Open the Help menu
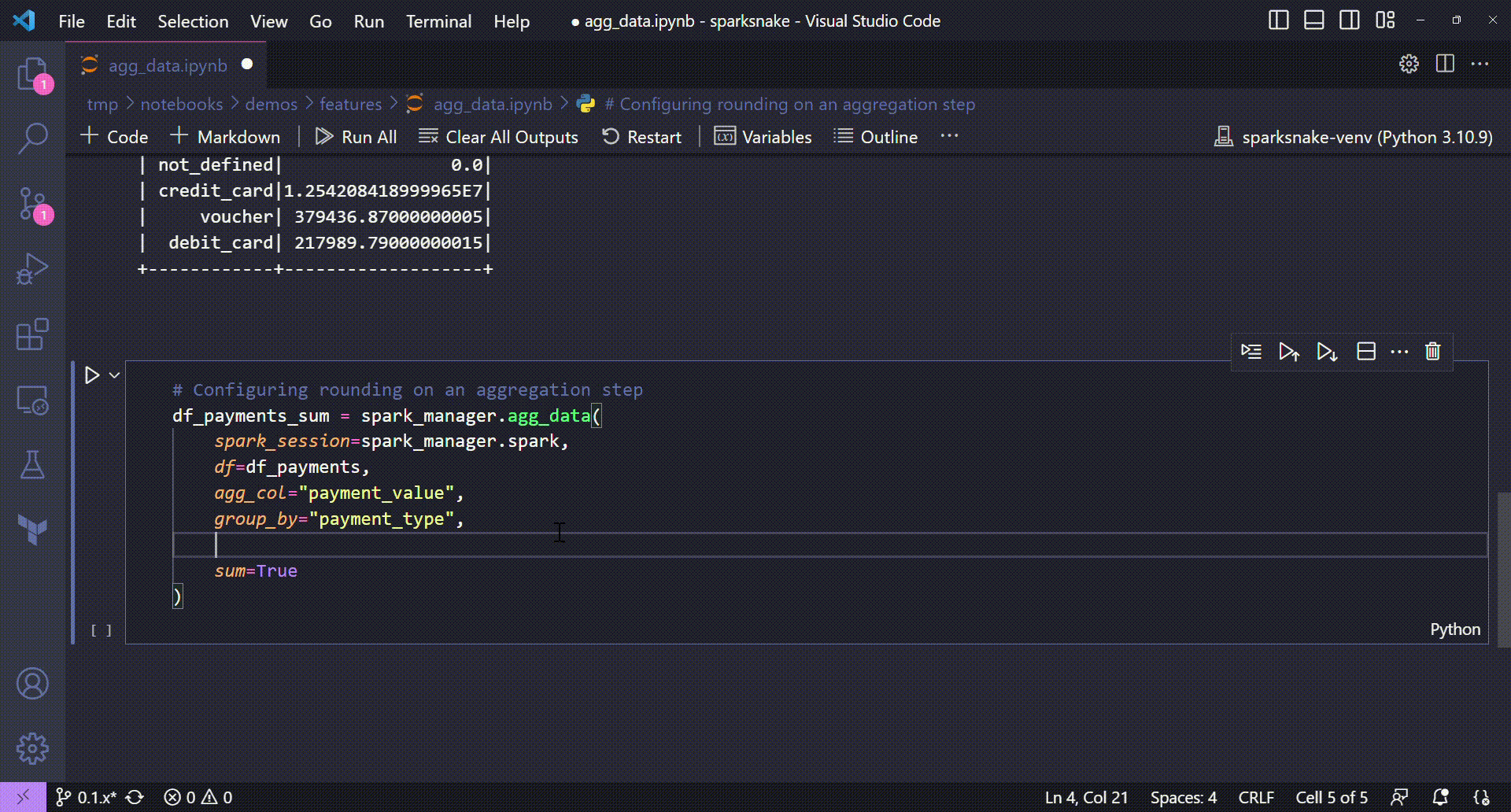 (x=512, y=21)
